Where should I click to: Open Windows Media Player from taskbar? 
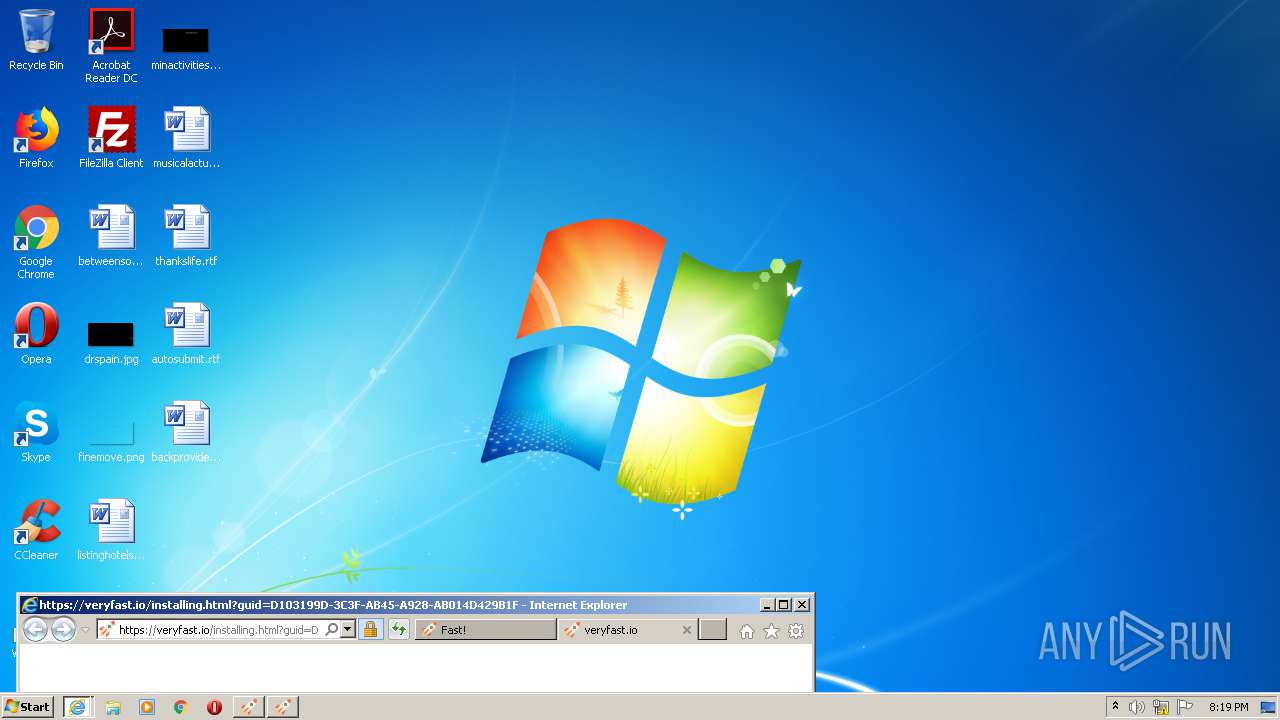point(147,707)
